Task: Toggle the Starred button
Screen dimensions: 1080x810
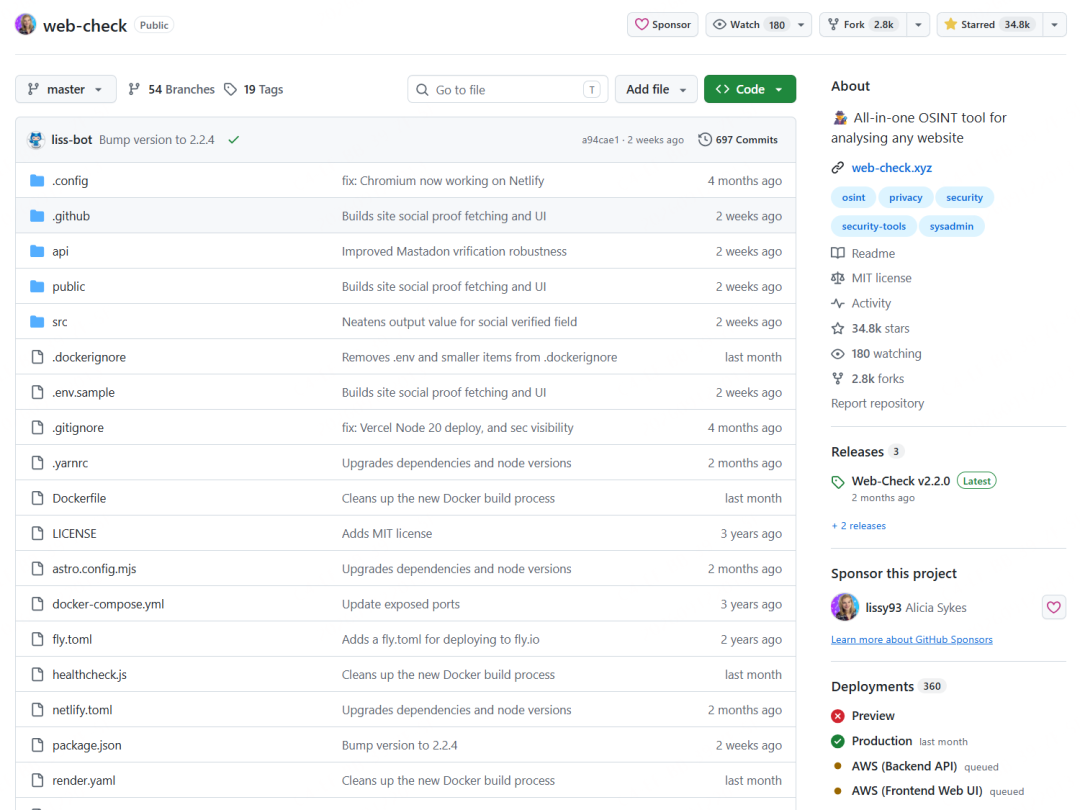Action: click(x=989, y=25)
